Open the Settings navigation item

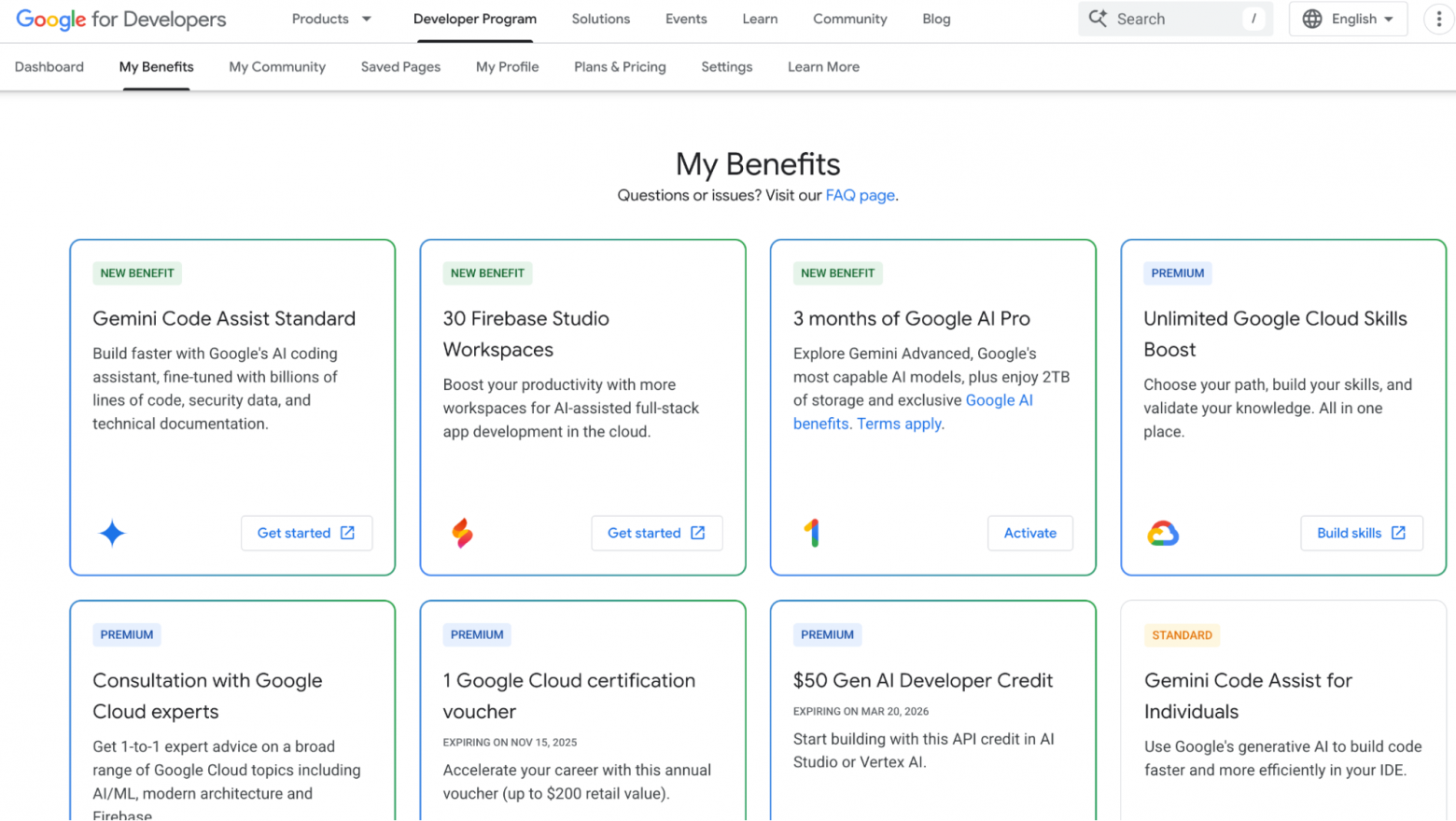coord(726,66)
